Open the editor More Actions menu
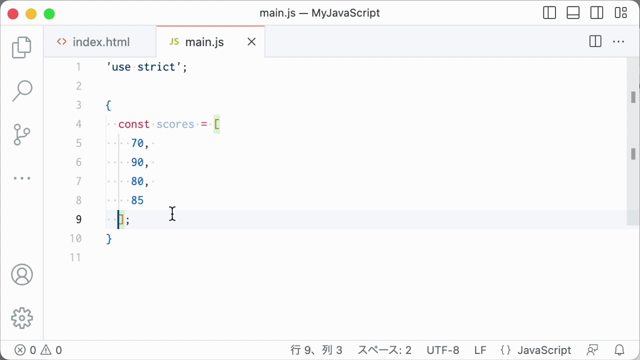 [618, 41]
